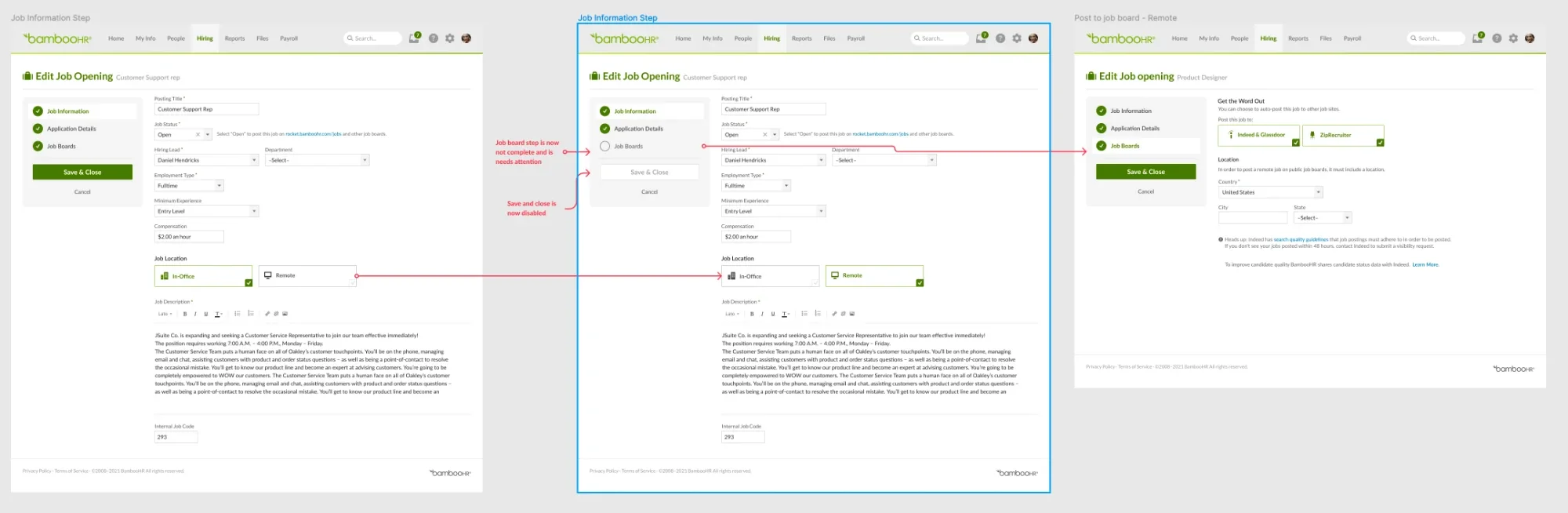Screen dimensions: 1568x513
Task: Click City input field in right frame
Action: (x=1253, y=218)
